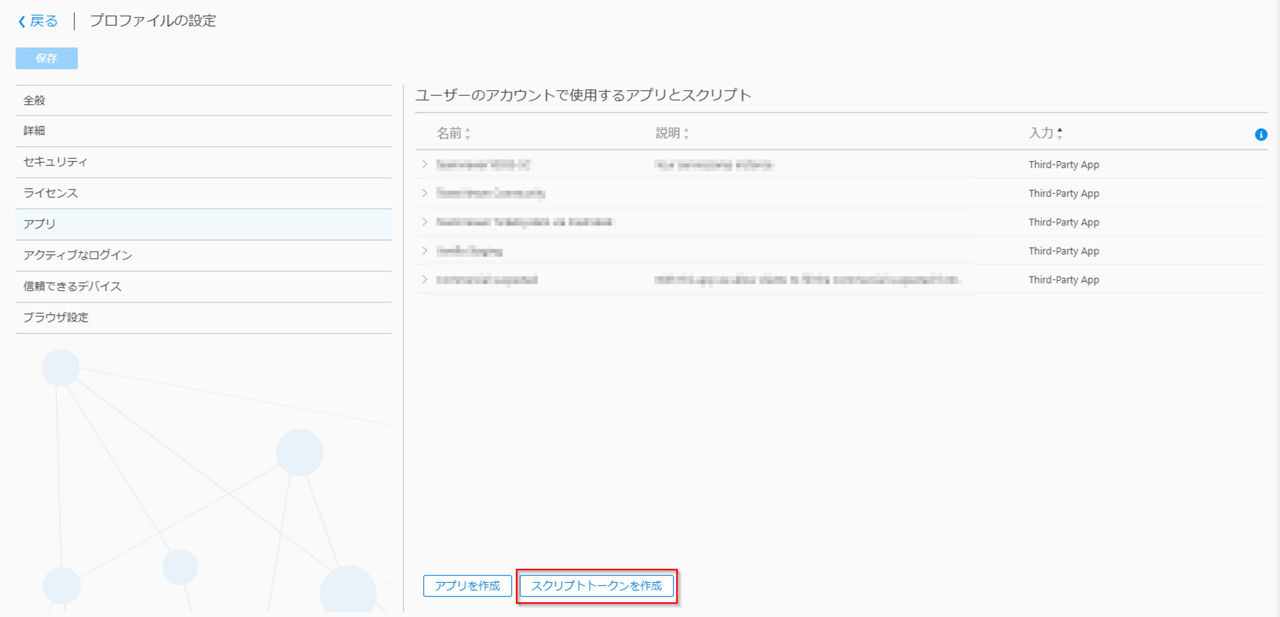Expand the second app row in the list
This screenshot has height=617, width=1280.
(x=425, y=193)
